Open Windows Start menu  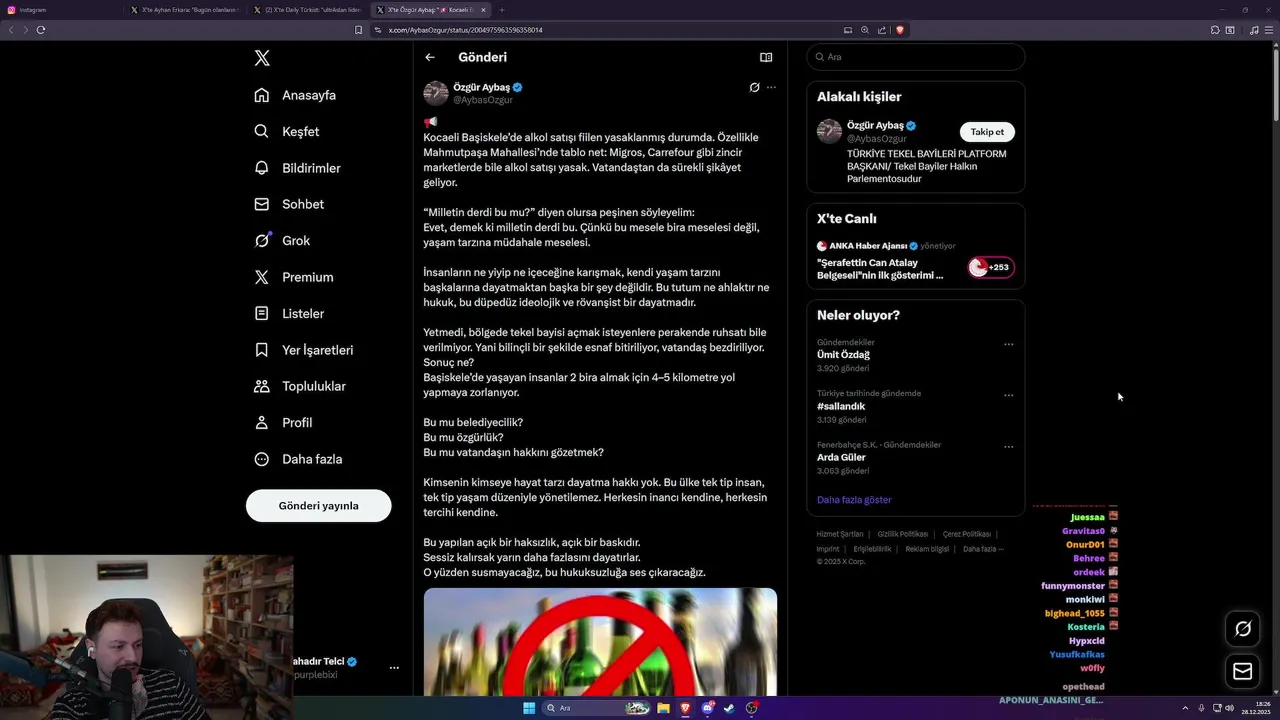pos(529,708)
